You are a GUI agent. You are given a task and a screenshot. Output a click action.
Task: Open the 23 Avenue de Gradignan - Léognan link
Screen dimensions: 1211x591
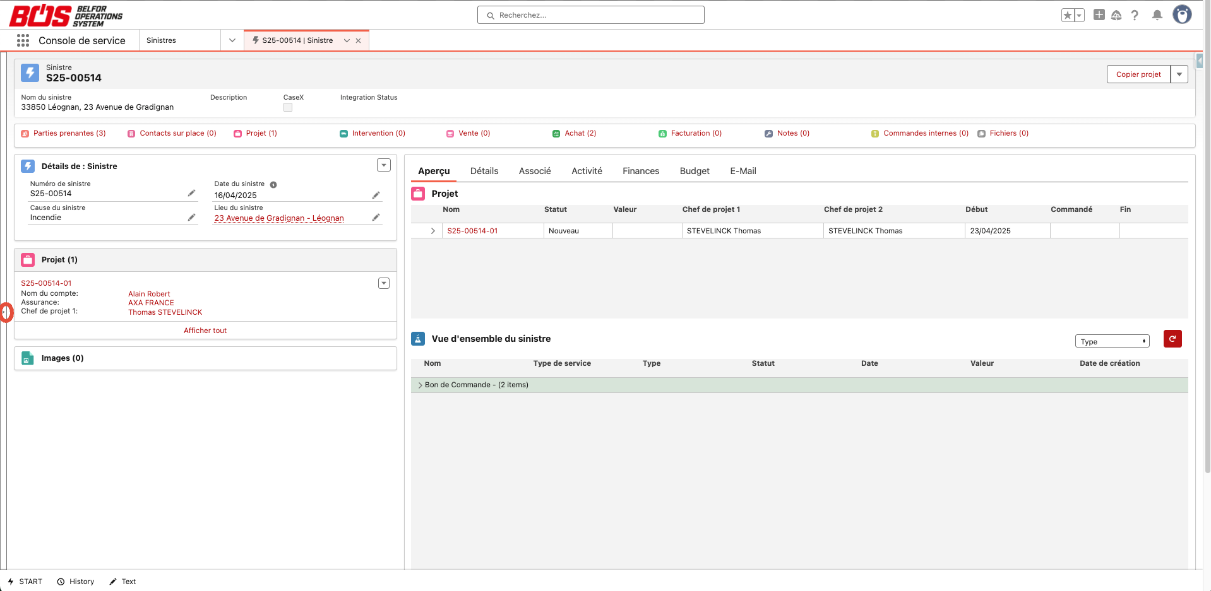pyautogui.click(x=279, y=218)
